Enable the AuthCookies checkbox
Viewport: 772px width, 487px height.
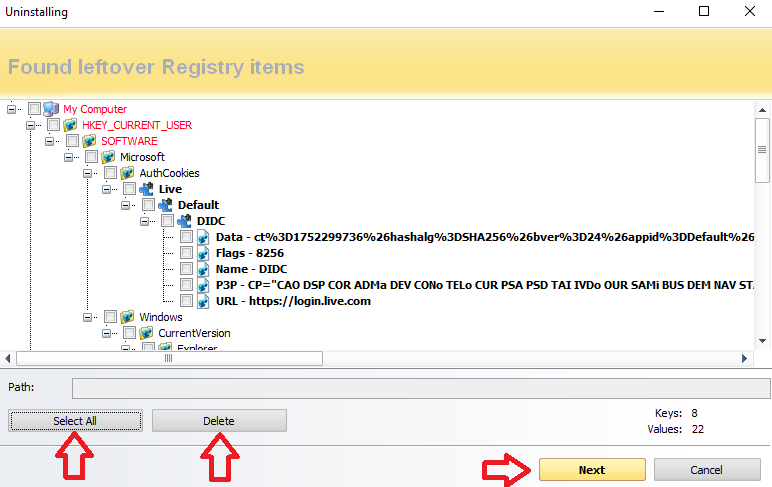tap(110, 173)
